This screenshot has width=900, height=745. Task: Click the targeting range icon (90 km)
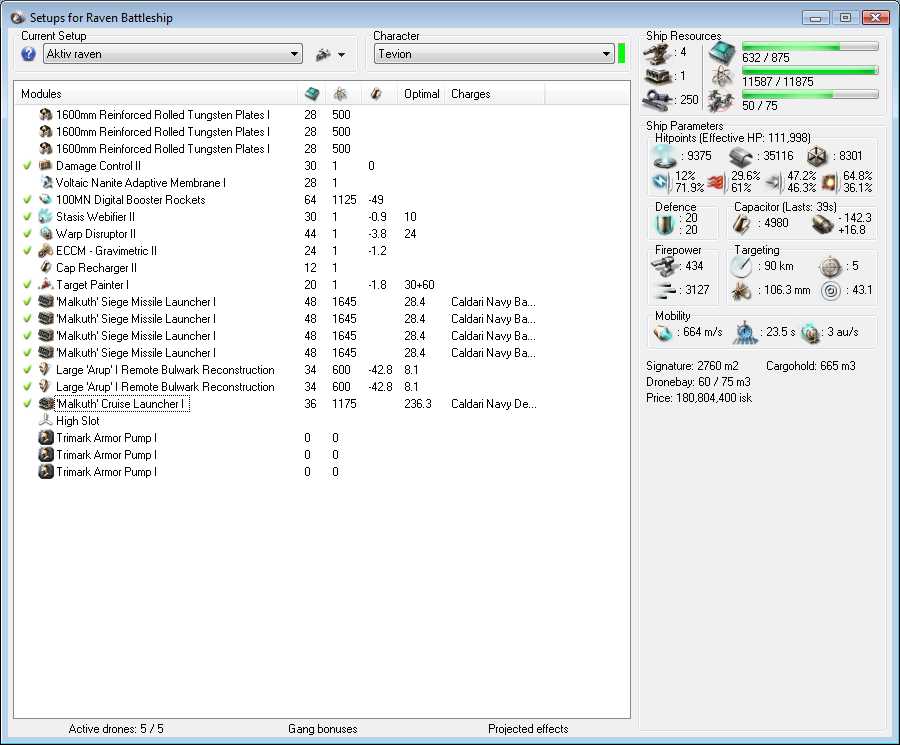click(x=742, y=266)
